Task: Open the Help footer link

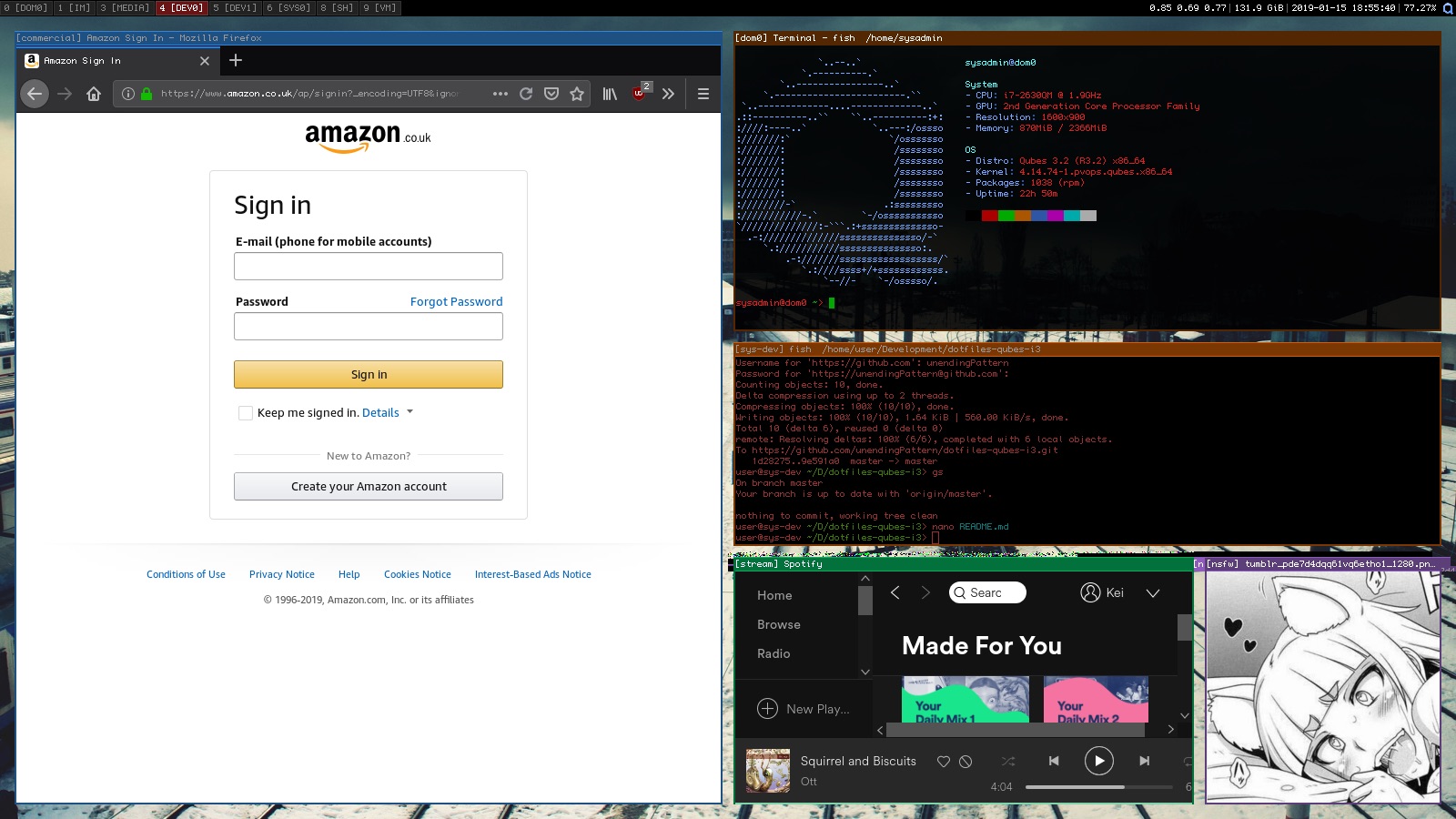Action: (349, 574)
